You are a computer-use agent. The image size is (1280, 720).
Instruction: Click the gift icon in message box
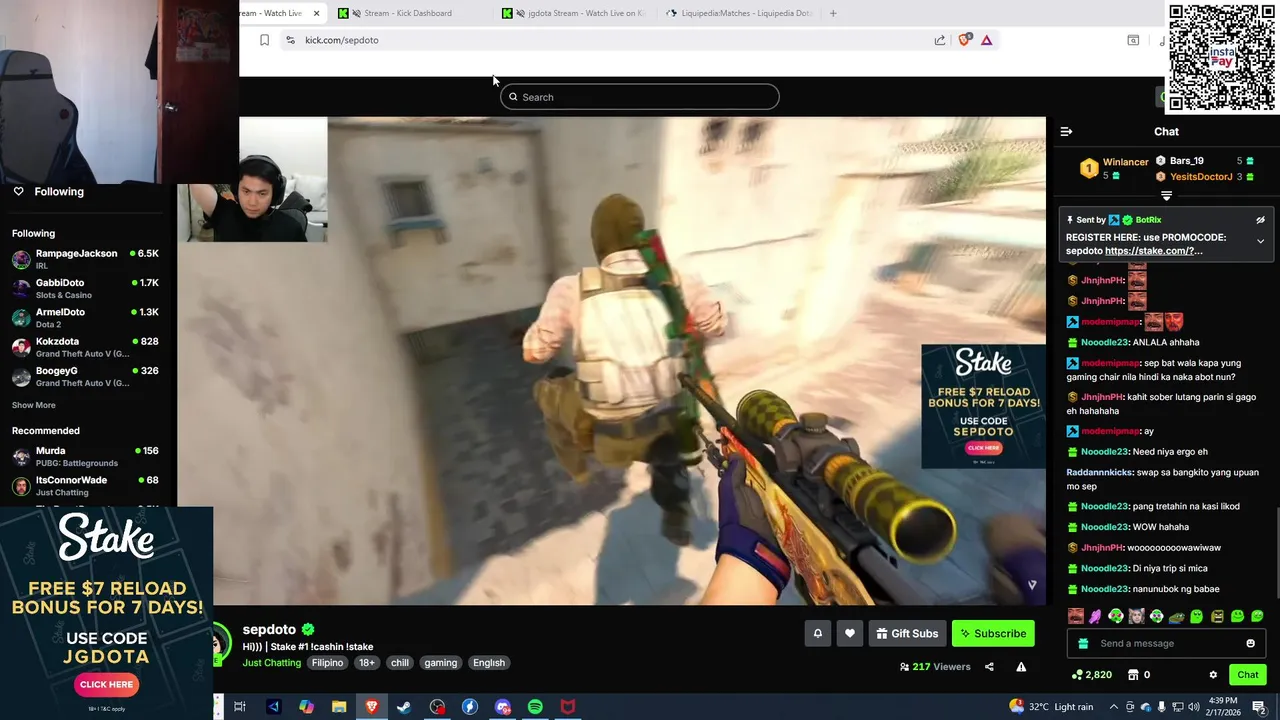(x=1081, y=643)
